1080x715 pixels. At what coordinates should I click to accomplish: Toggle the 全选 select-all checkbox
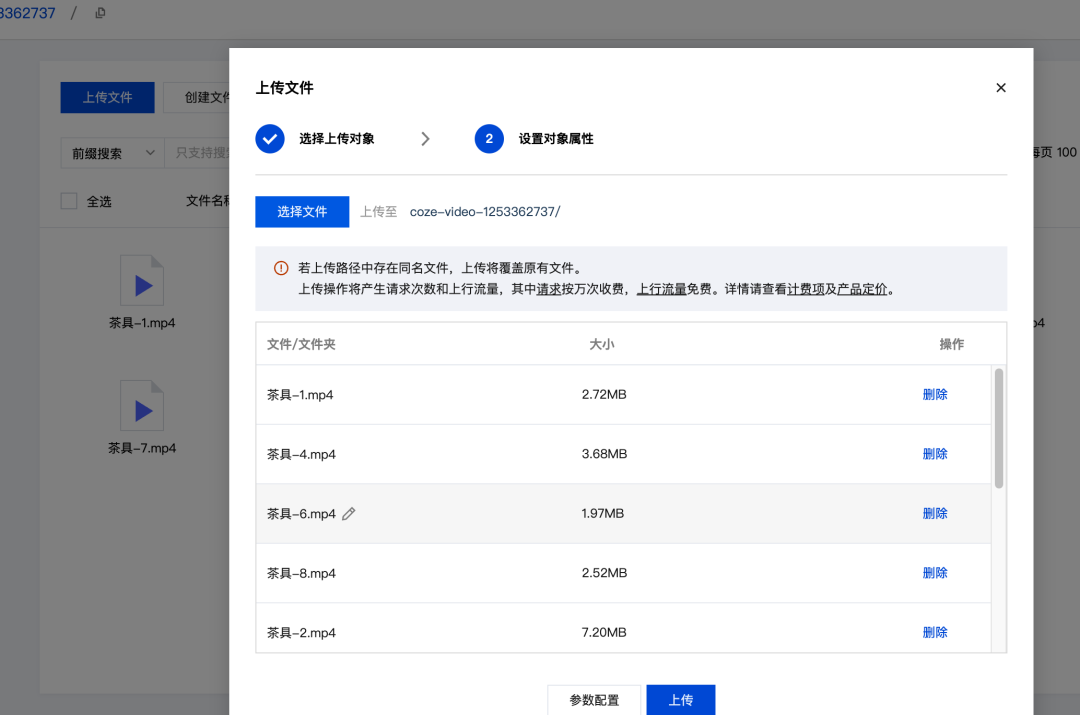69,201
